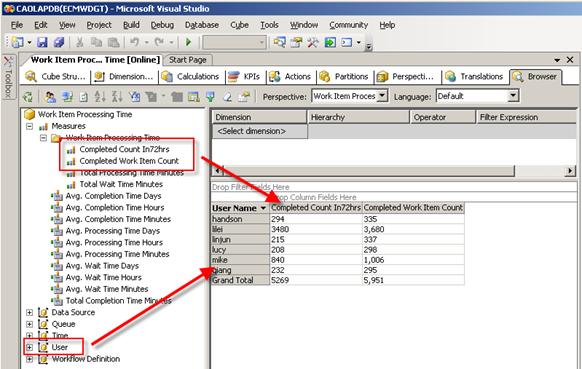Image resolution: width=582 pixels, height=369 pixels.
Task: Switch to the Partitions tab
Action: click(x=345, y=76)
